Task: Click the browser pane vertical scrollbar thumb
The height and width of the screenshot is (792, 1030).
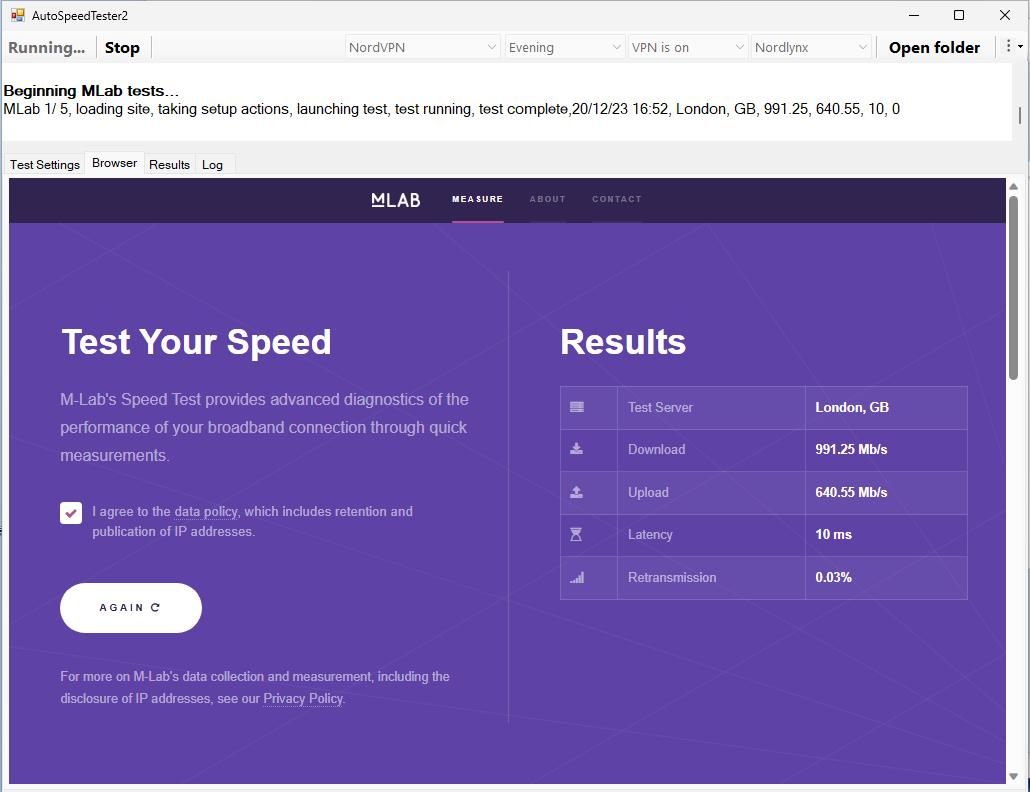Action: coord(1014,288)
